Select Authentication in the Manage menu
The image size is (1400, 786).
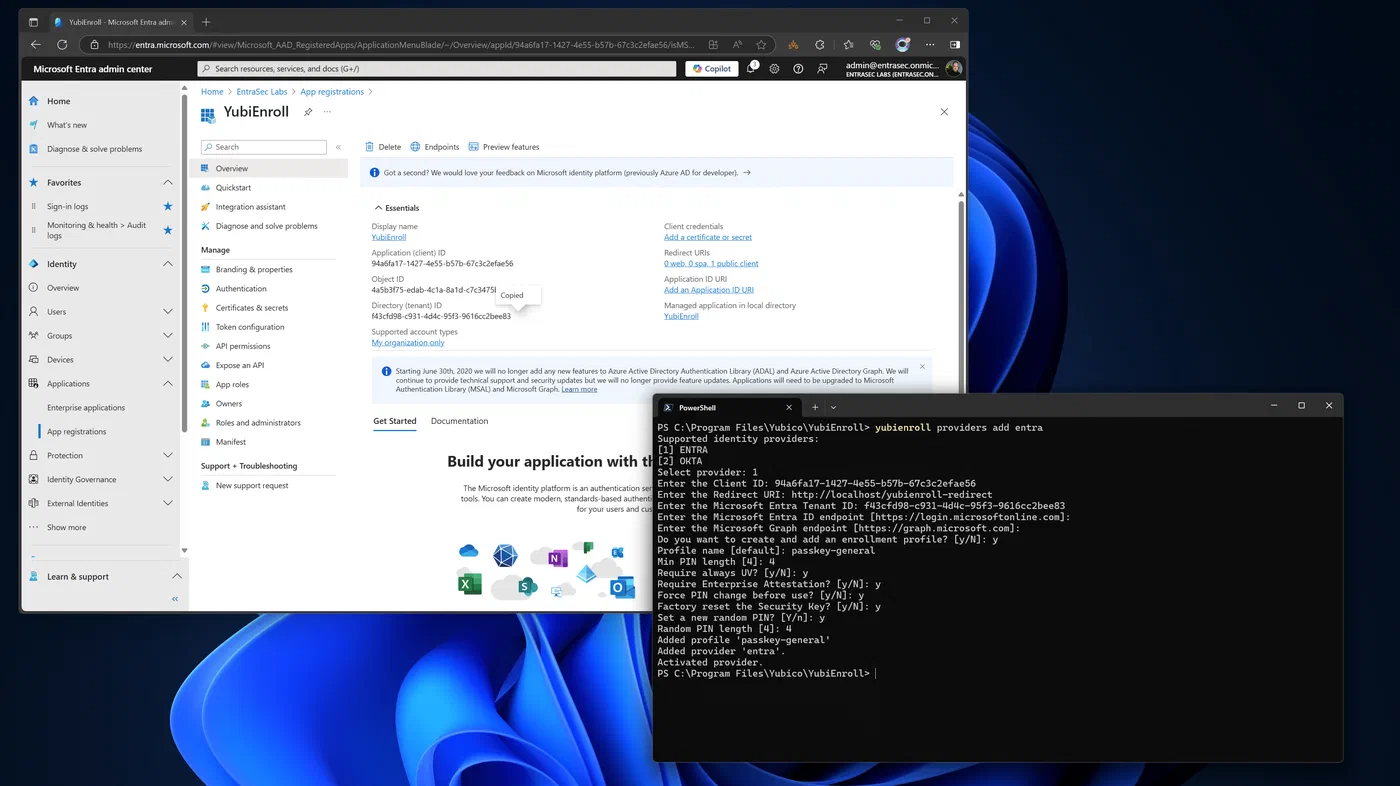(x=241, y=289)
